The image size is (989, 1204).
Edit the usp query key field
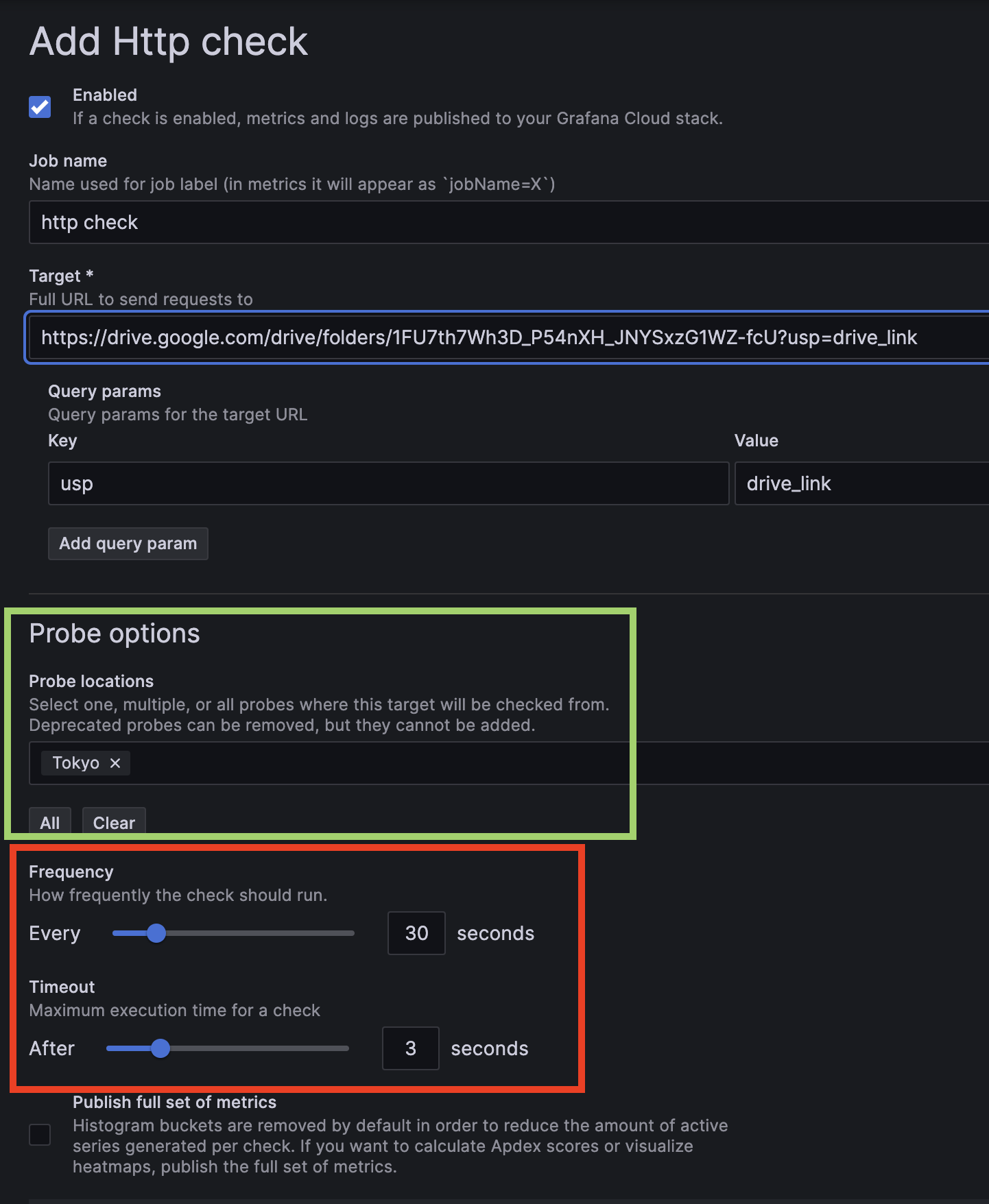(388, 483)
